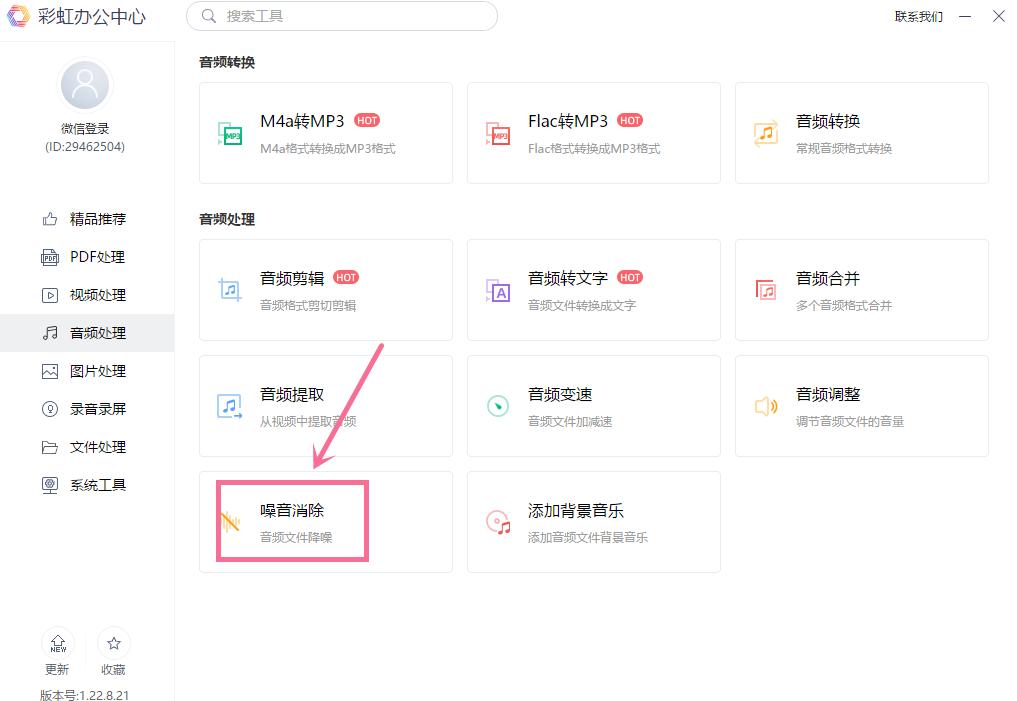Open the M4a转MP3 converter tool
This screenshot has height=701, width=1017.
point(325,133)
